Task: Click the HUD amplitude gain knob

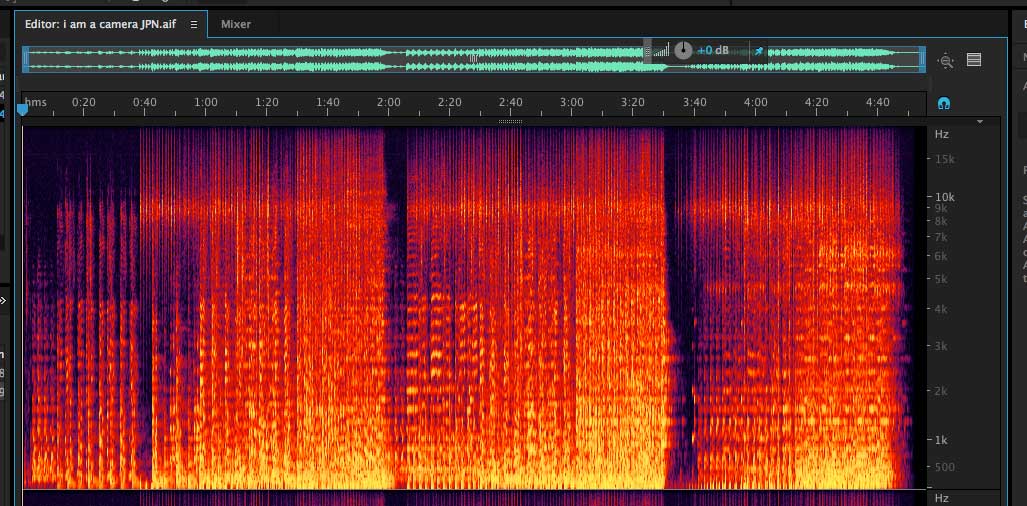Action: click(683, 50)
